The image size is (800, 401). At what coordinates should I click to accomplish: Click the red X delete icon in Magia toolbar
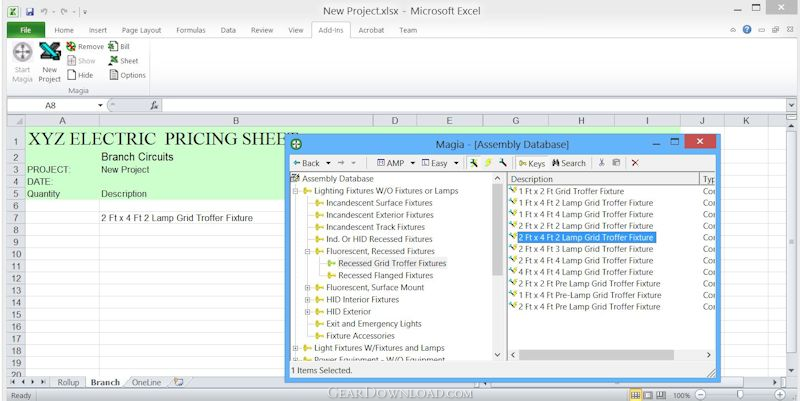pos(635,163)
